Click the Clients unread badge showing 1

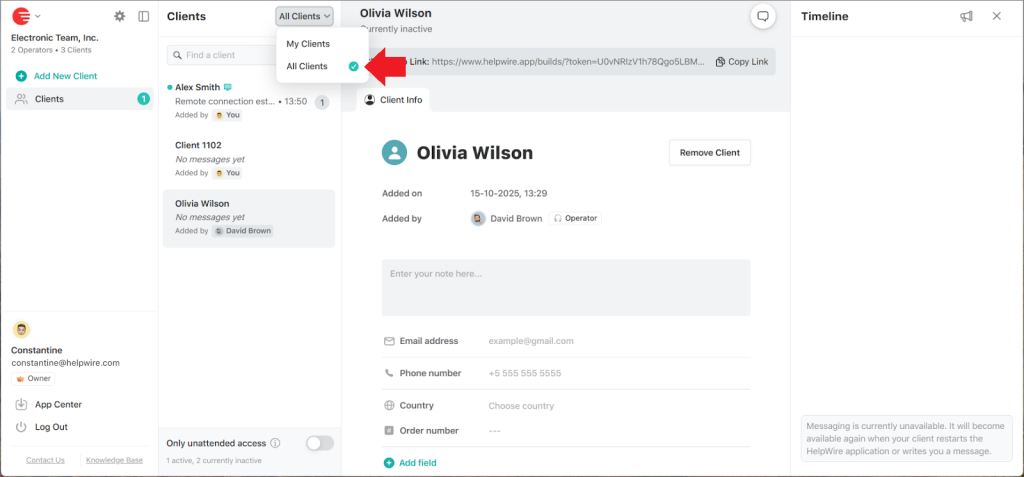[x=143, y=99]
